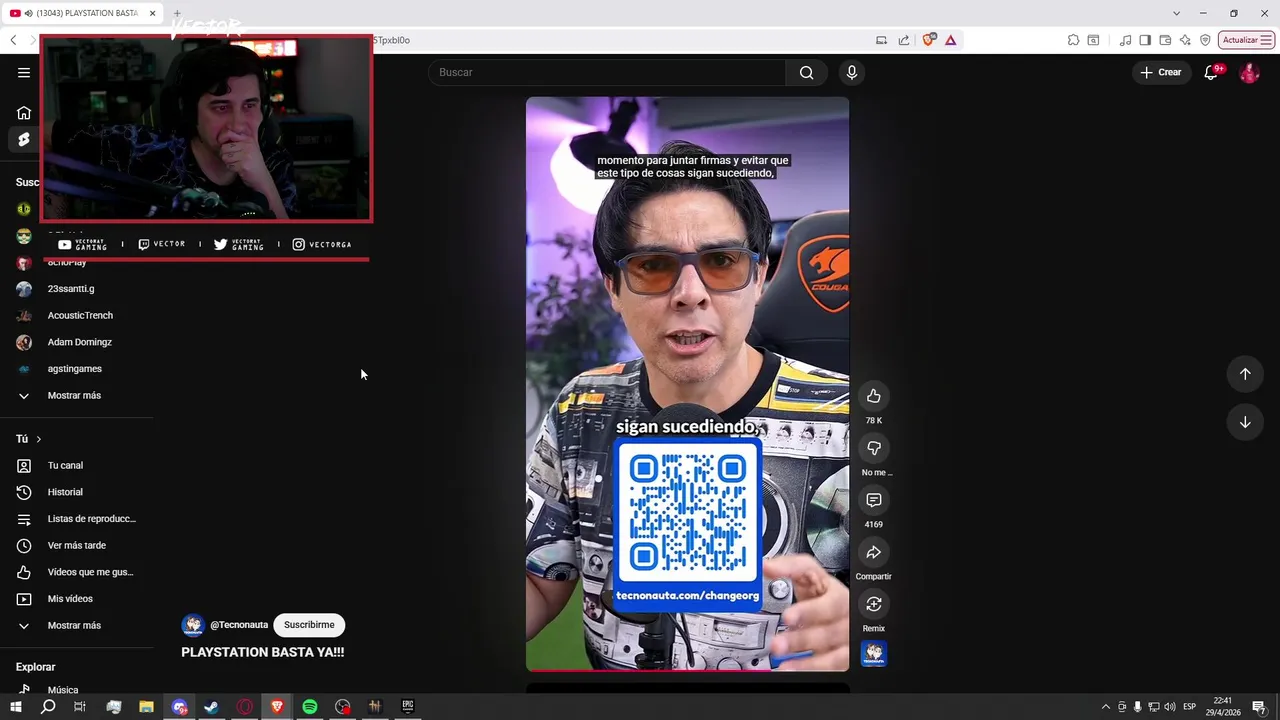Subscribe to Tecnonauta with Suscribirme
This screenshot has width=1280, height=720.
pyautogui.click(x=309, y=625)
